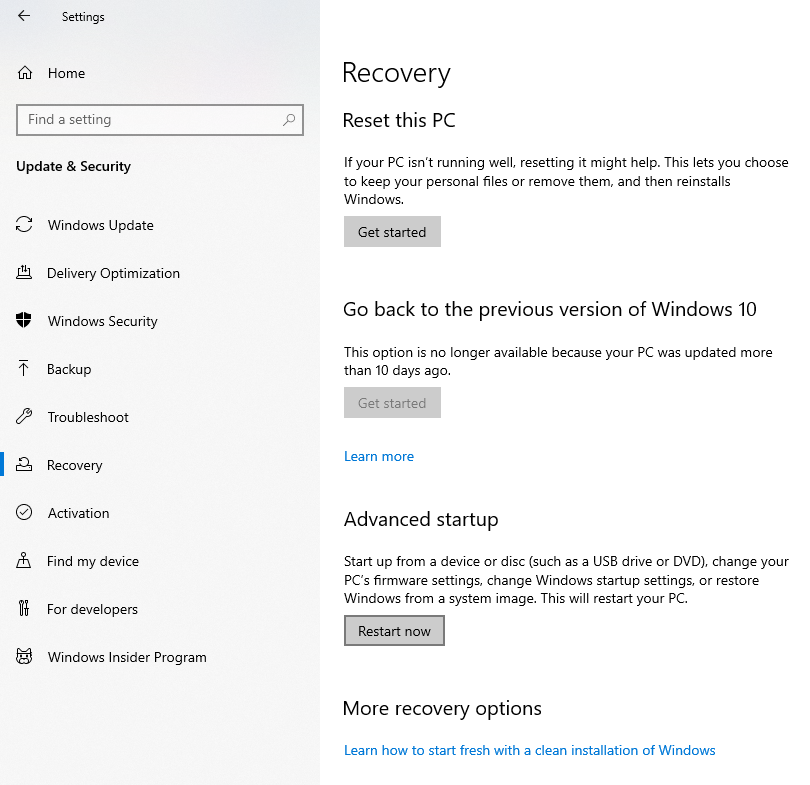This screenshot has width=810, height=785.
Task: Click the Troubleshoot wrench icon
Action: click(24, 416)
